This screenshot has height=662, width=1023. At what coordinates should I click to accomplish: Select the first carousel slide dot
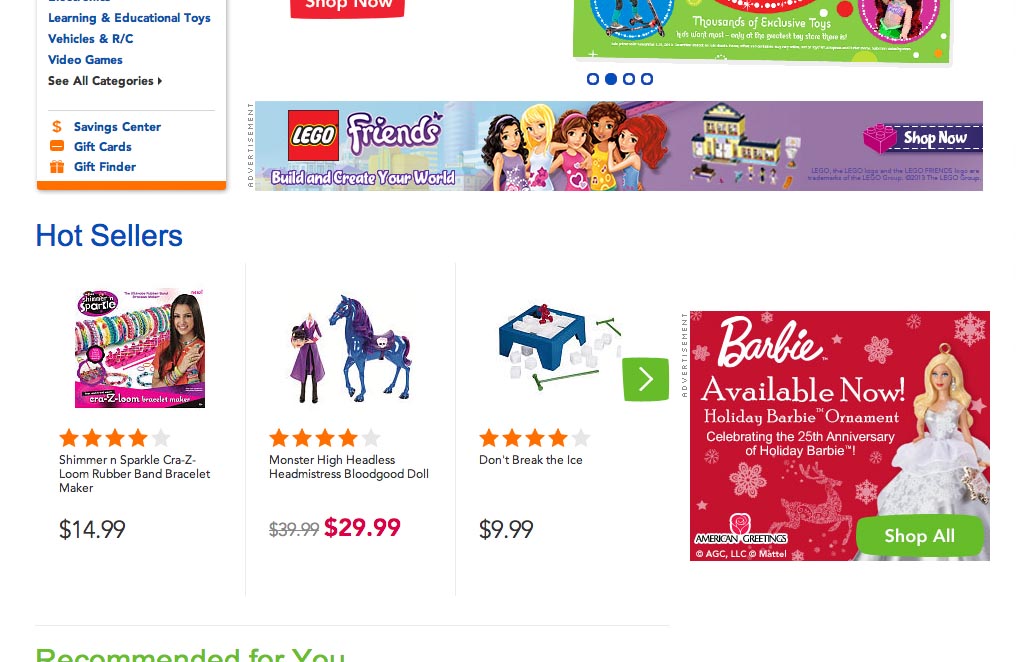click(x=593, y=79)
